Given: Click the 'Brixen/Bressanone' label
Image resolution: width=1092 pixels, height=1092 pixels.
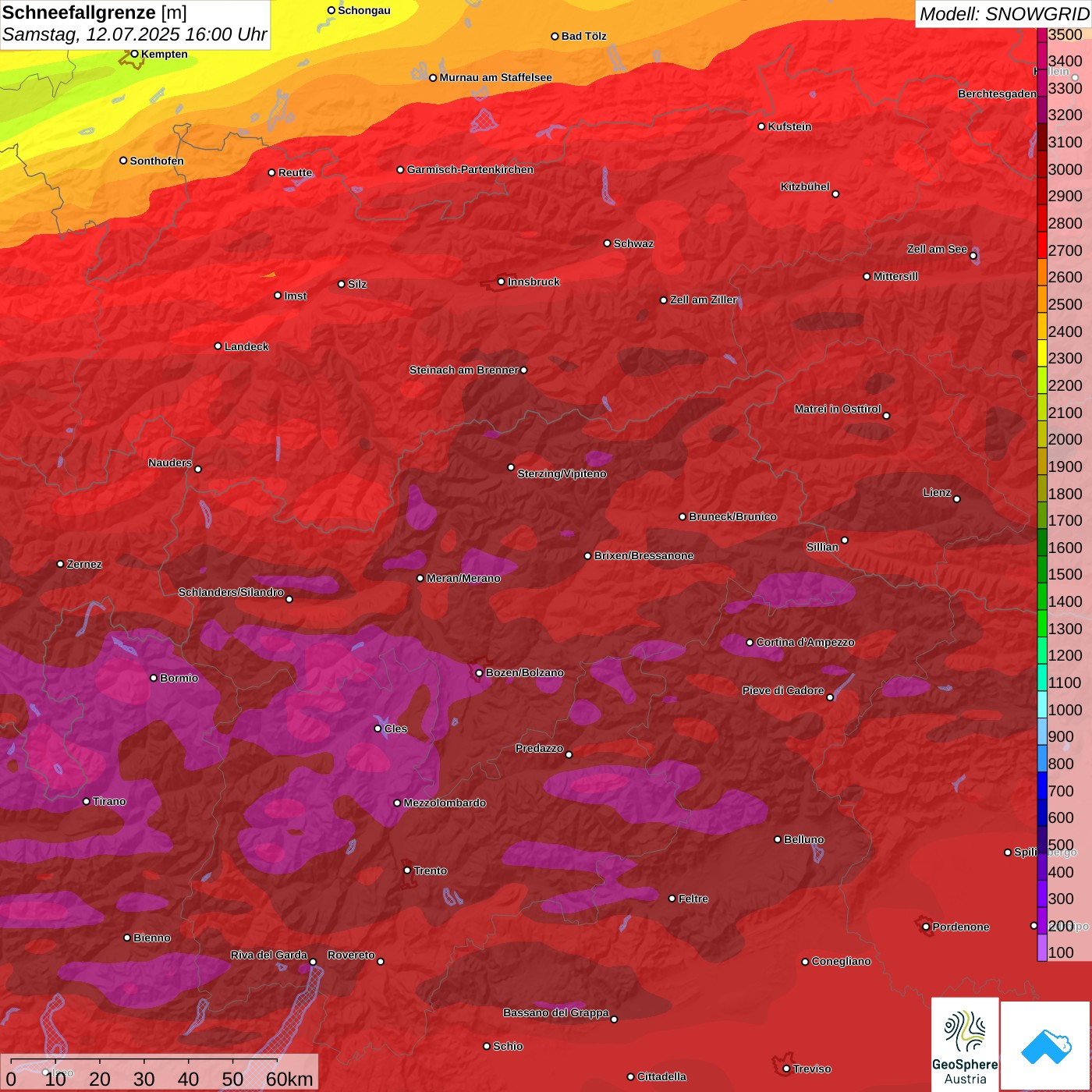Looking at the screenshot, I should click(x=644, y=555).
